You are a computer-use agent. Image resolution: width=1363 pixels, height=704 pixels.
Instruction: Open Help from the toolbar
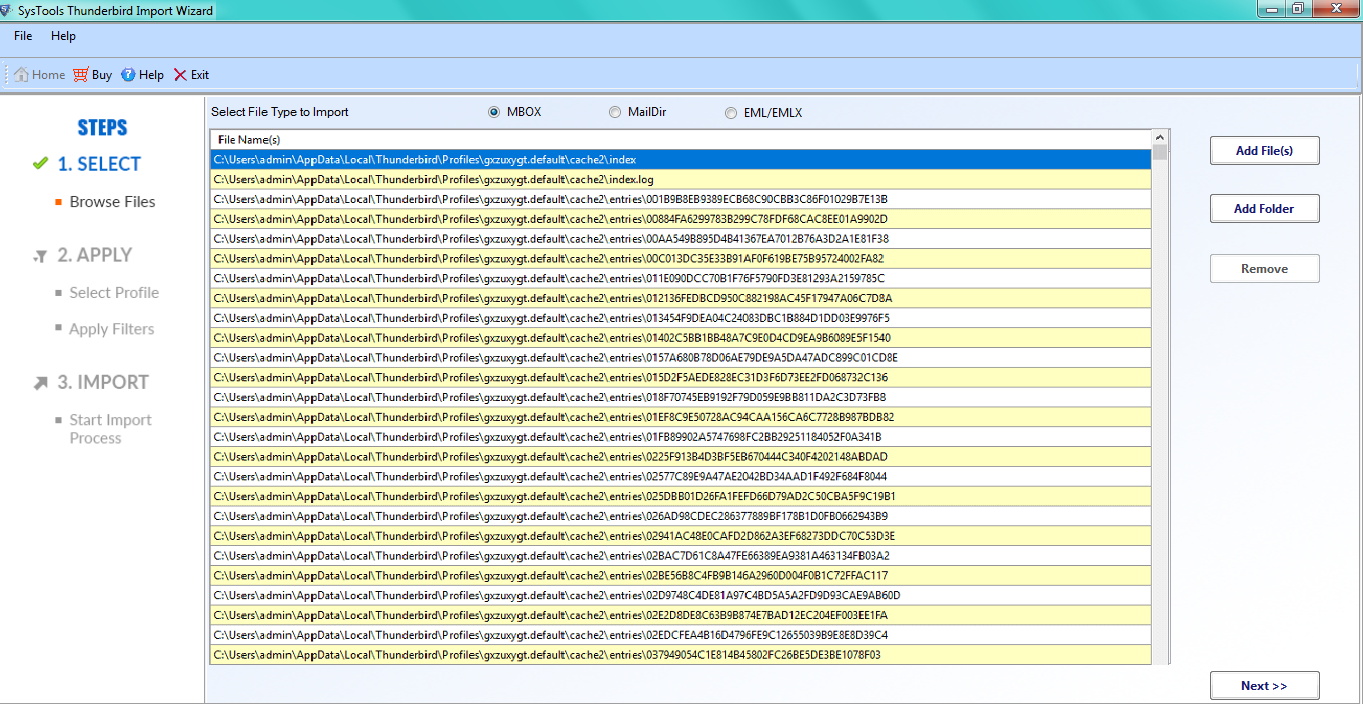(142, 75)
